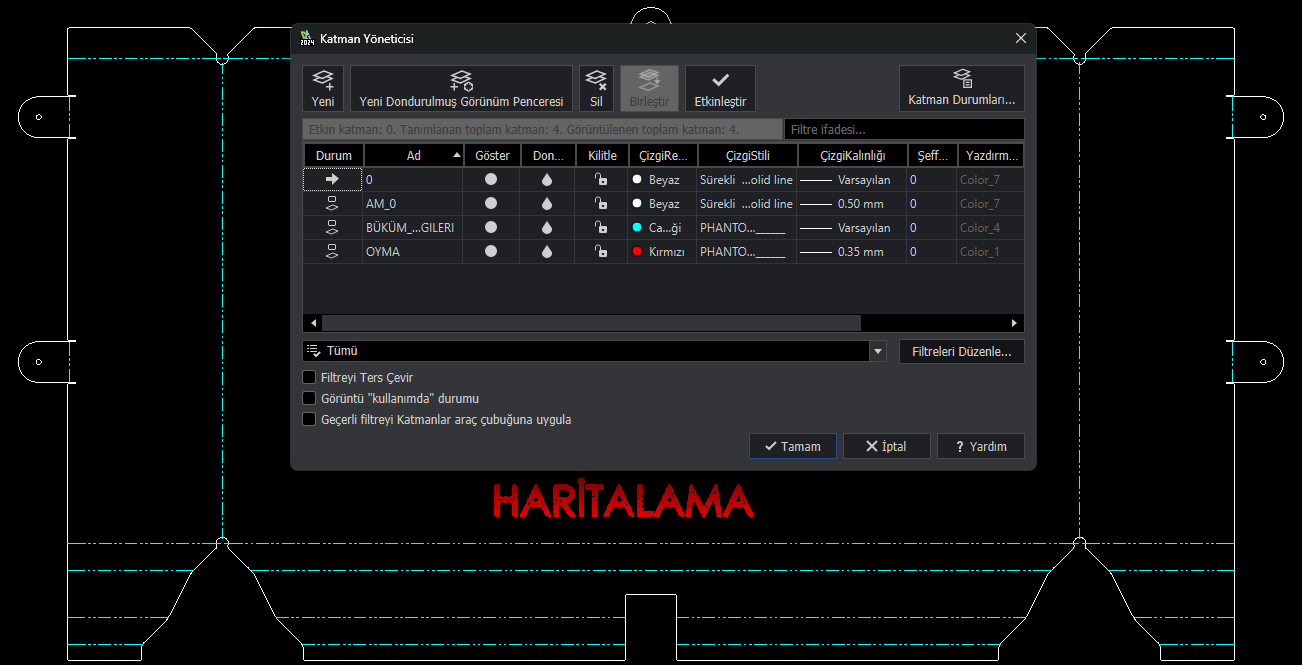Click the red Kırmızı color swatch of OYMA
The width and height of the screenshot is (1302, 665).
click(x=637, y=252)
